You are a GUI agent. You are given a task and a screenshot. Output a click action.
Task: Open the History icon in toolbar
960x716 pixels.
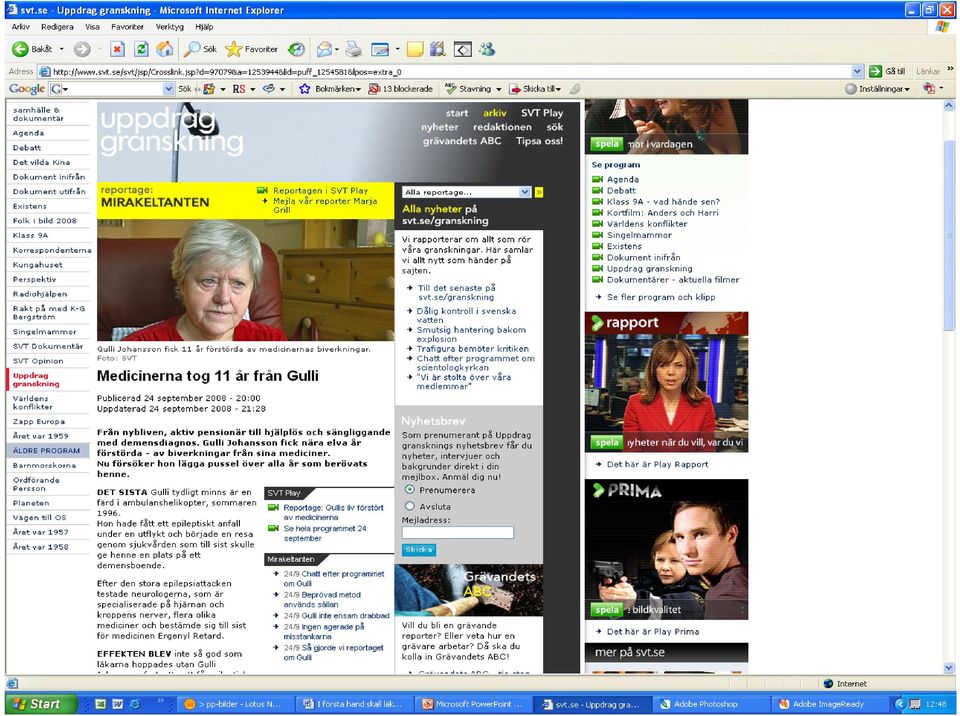tap(296, 49)
